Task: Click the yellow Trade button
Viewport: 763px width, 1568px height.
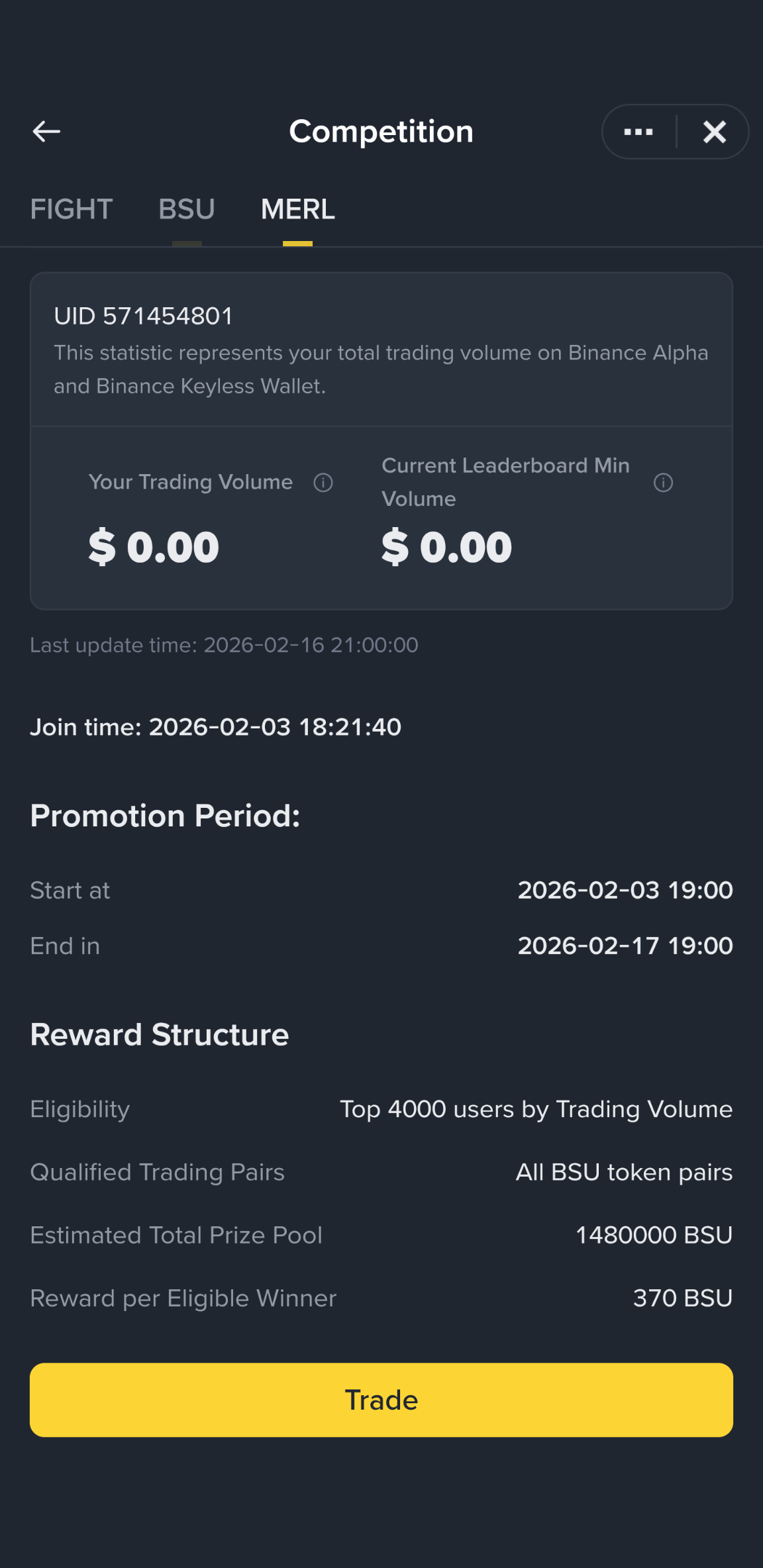Action: (381, 1400)
